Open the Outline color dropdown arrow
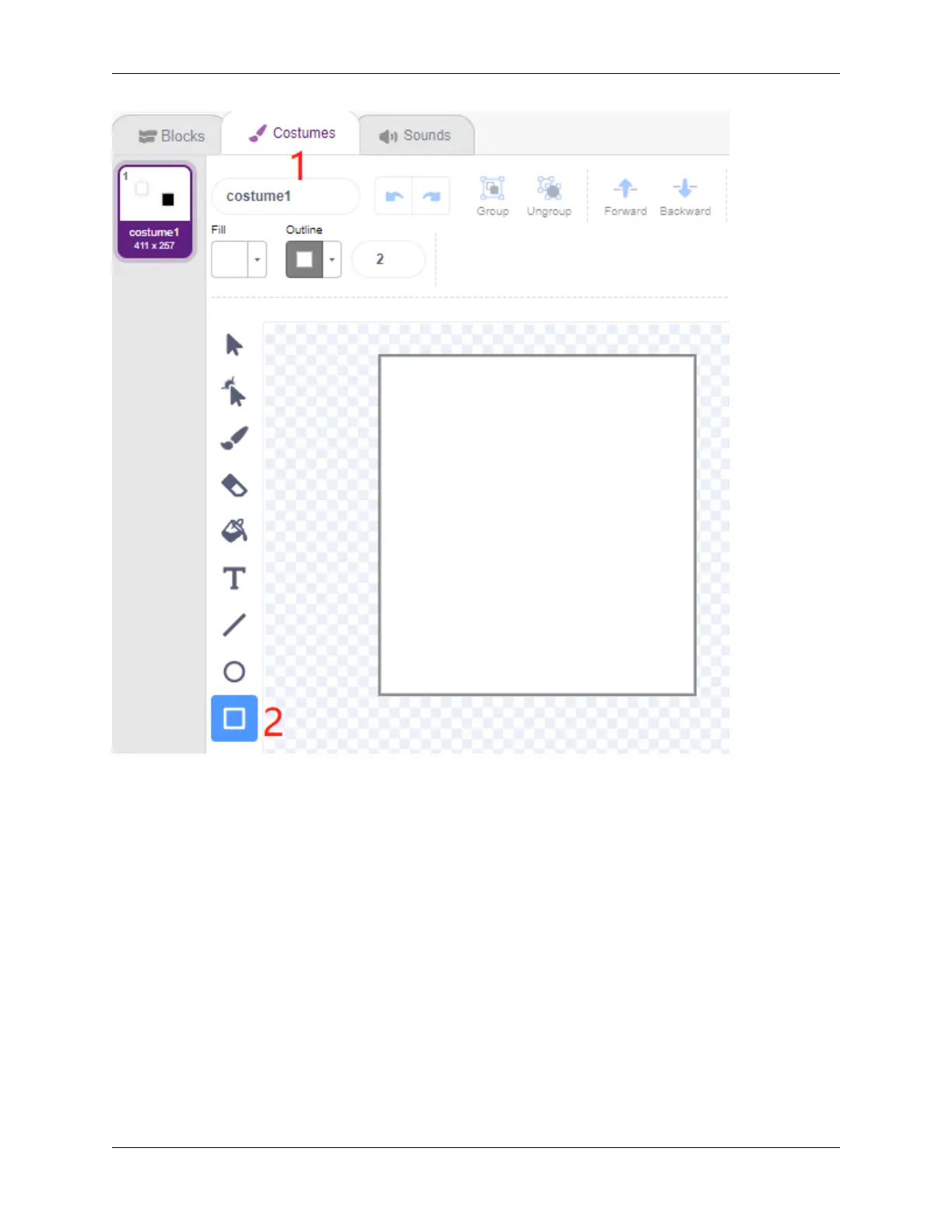The width and height of the screenshot is (952, 1232). (332, 260)
